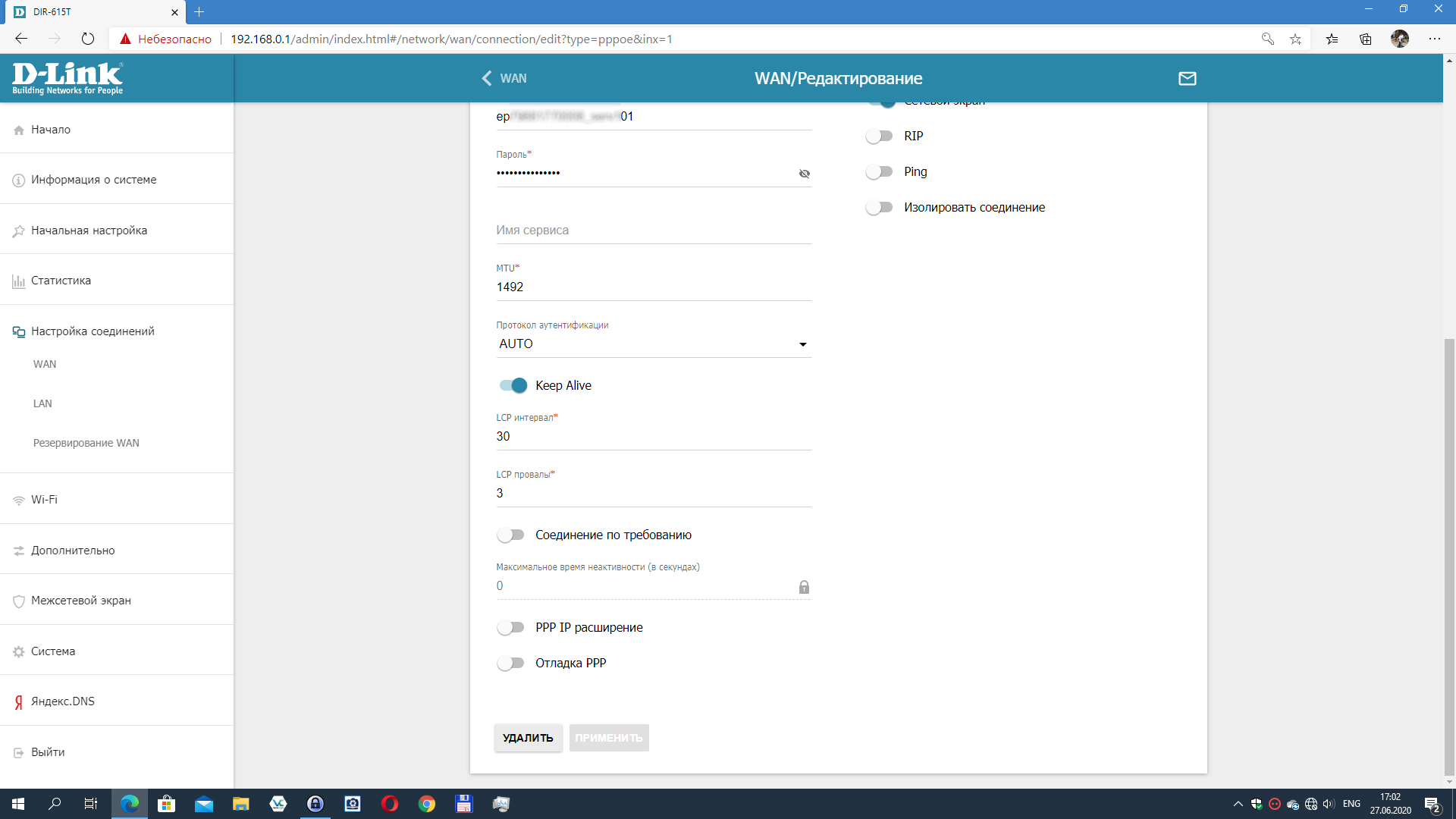Image resolution: width=1456 pixels, height=819 pixels.
Task: Toggle Соединение по требованию switch
Action: click(511, 535)
